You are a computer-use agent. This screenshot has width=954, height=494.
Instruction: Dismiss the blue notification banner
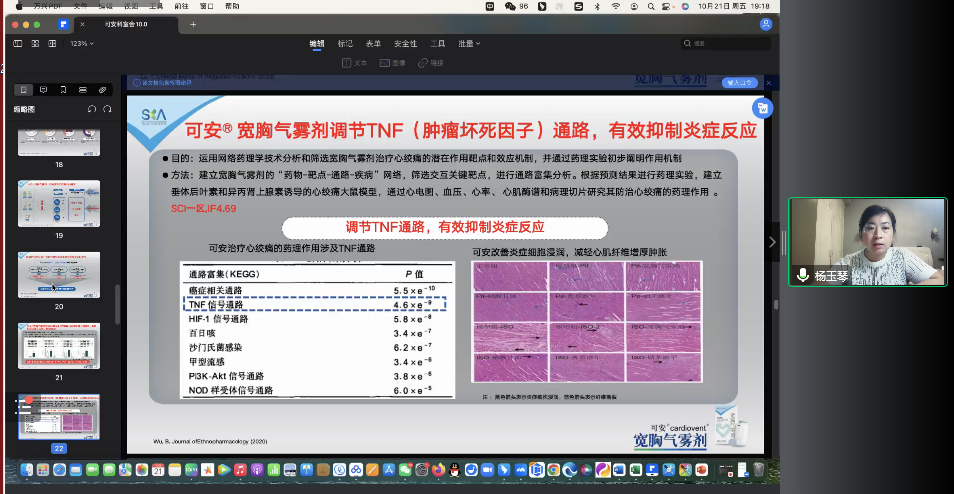(768, 82)
